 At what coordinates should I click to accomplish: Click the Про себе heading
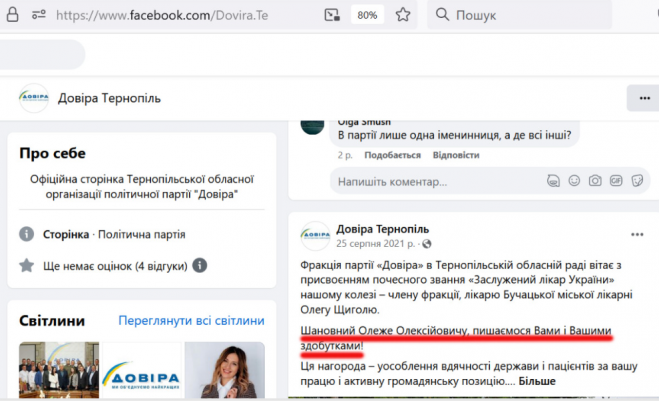point(53,153)
